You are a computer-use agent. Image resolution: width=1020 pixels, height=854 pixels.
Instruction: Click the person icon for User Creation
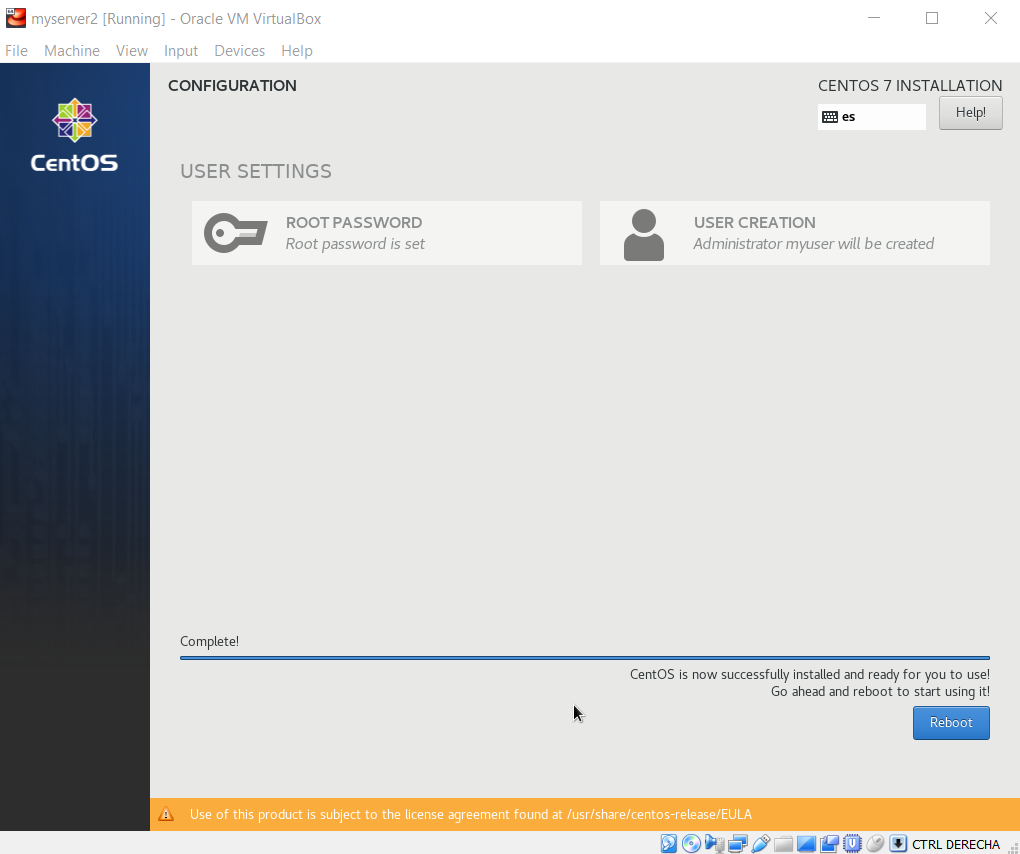point(644,235)
